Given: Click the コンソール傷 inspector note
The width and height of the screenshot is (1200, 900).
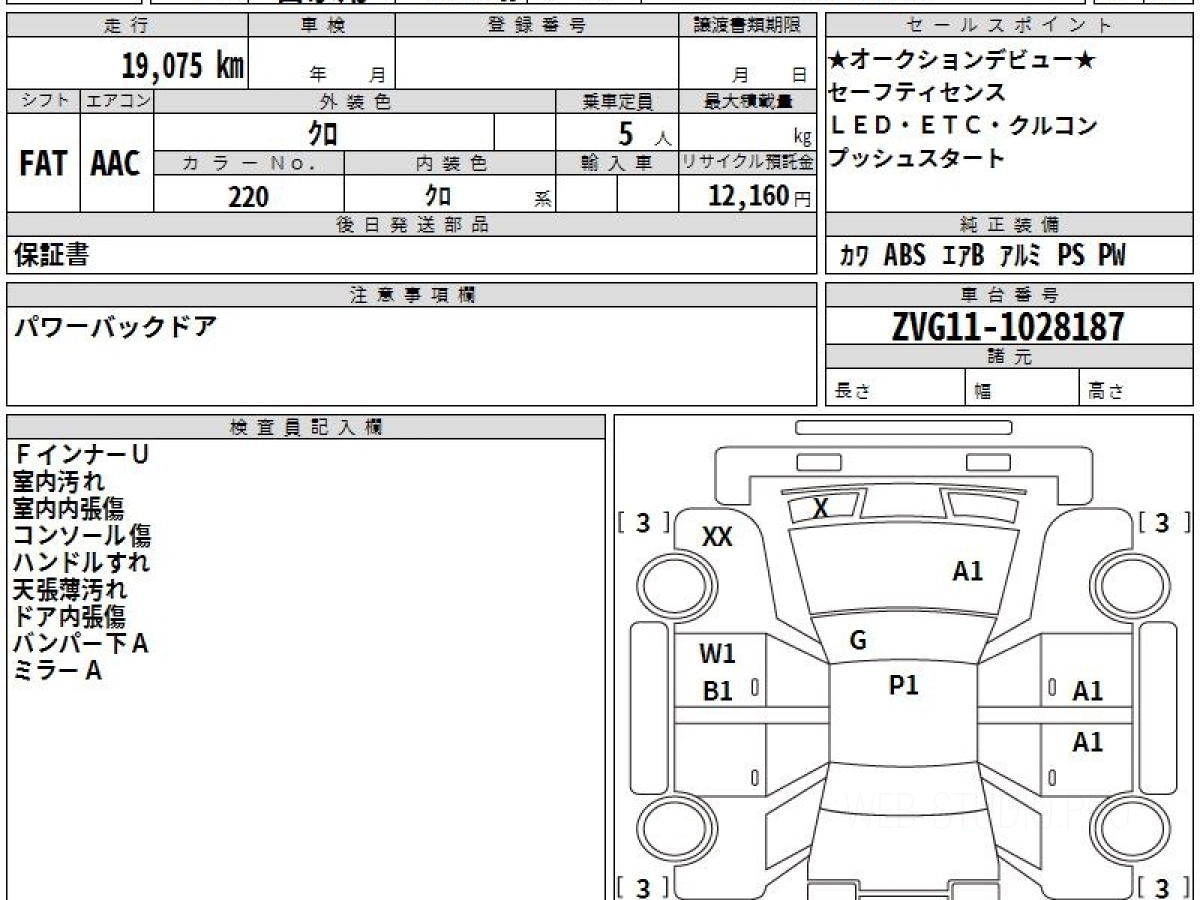Looking at the screenshot, I should (82, 536).
